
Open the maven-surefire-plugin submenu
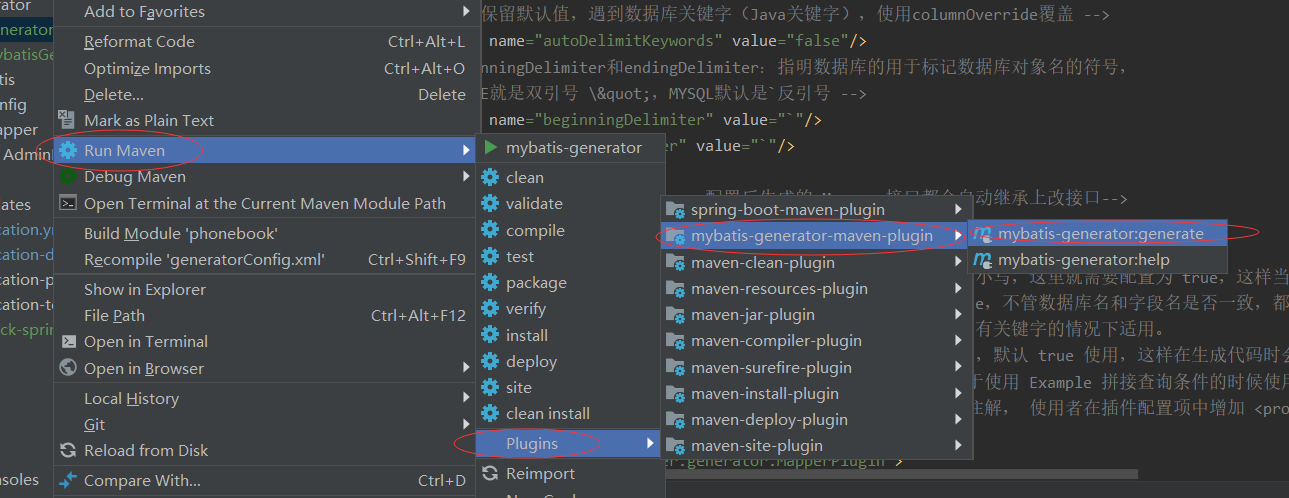814,367
